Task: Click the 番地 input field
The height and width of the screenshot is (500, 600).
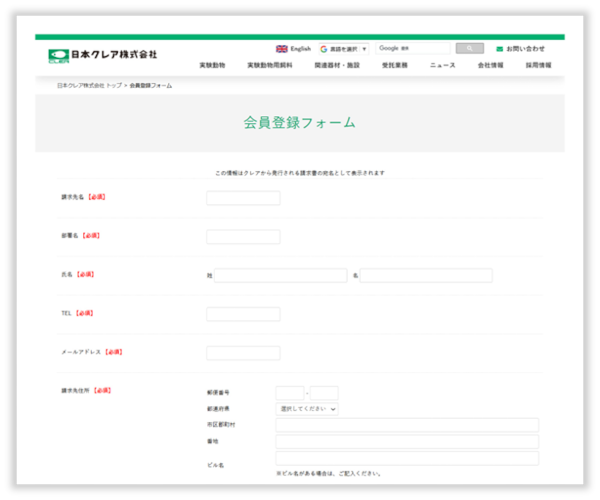Action: click(407, 441)
